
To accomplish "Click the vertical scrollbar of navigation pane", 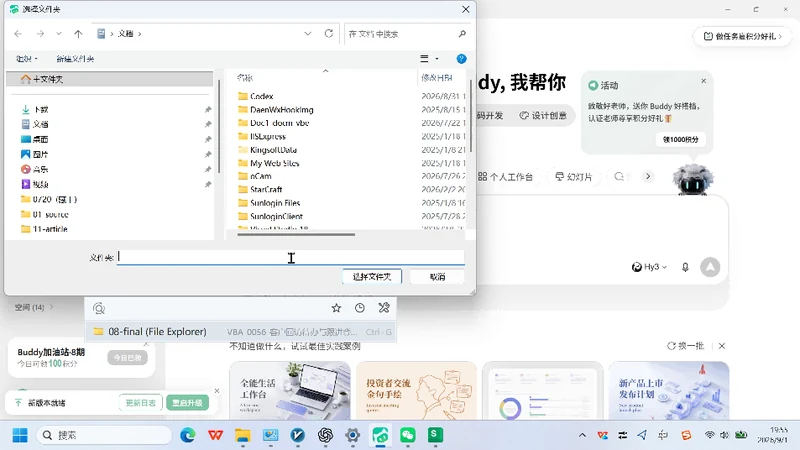I will (219, 127).
